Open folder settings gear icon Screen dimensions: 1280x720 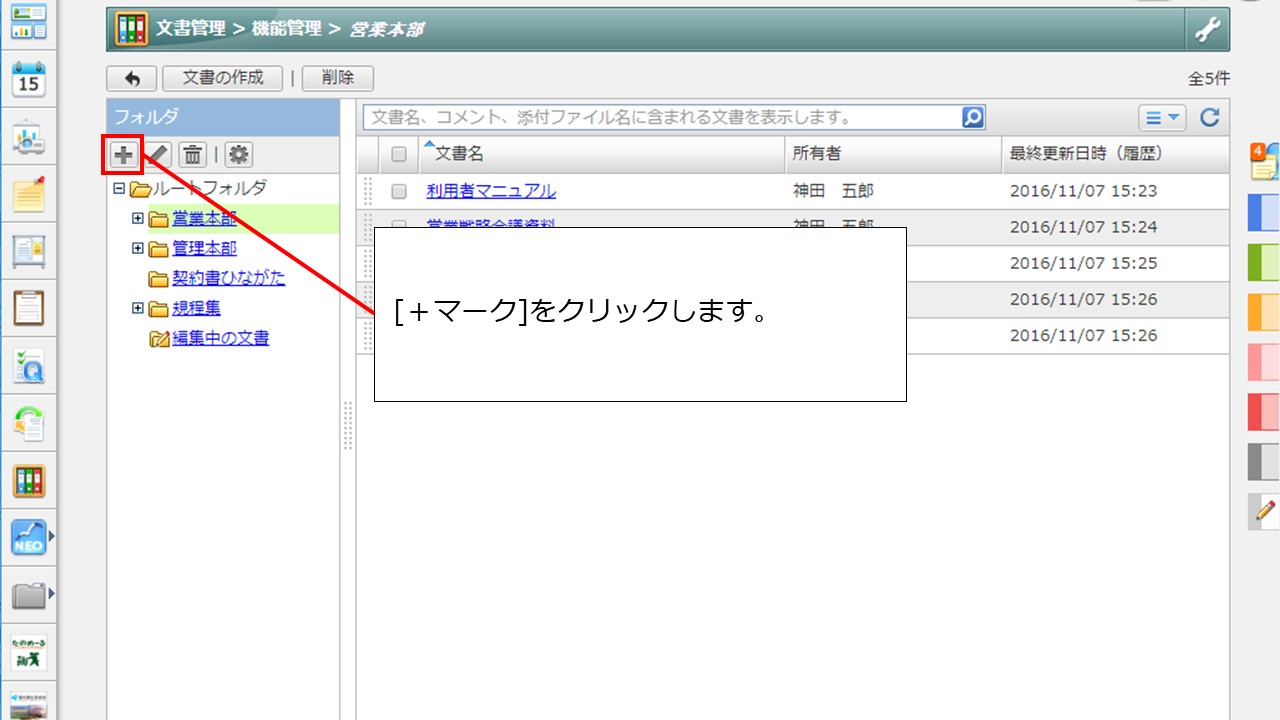pos(238,154)
